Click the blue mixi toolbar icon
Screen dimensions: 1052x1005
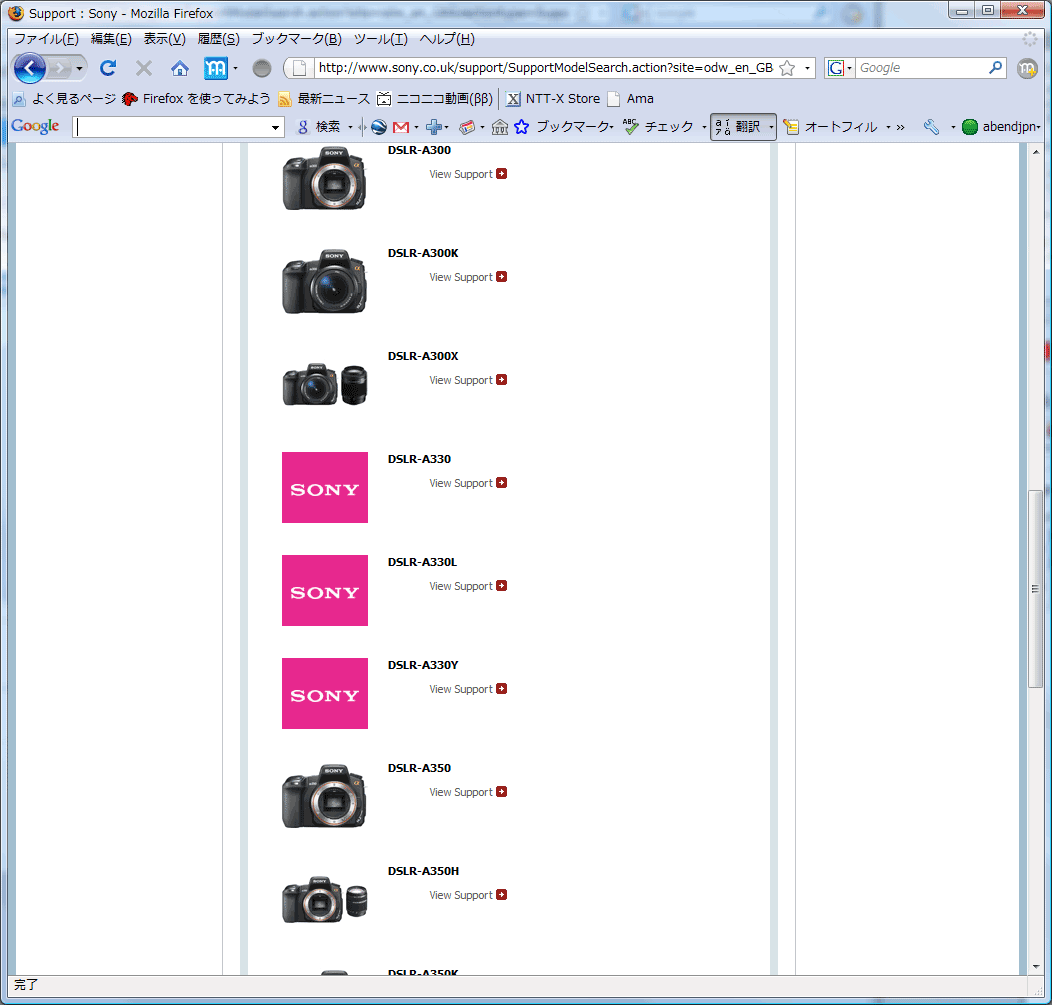215,68
